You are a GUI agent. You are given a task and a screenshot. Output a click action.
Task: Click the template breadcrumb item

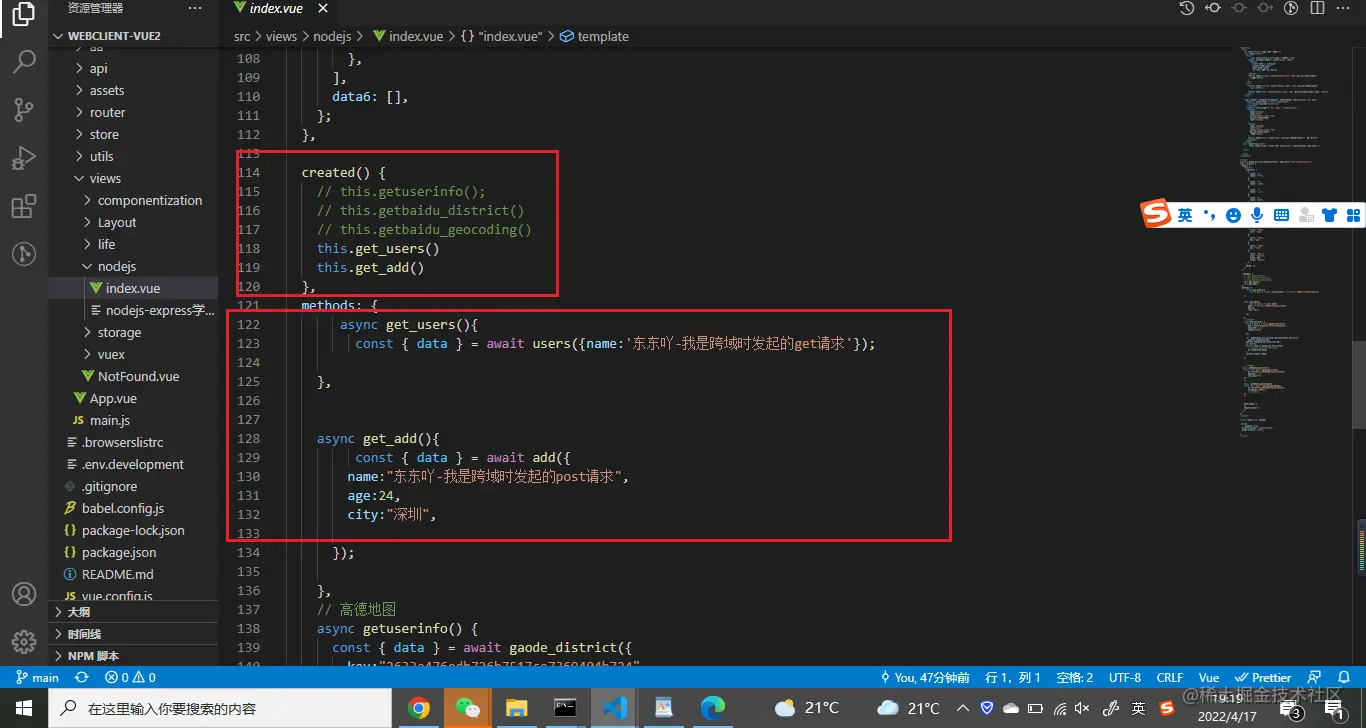[x=594, y=36]
